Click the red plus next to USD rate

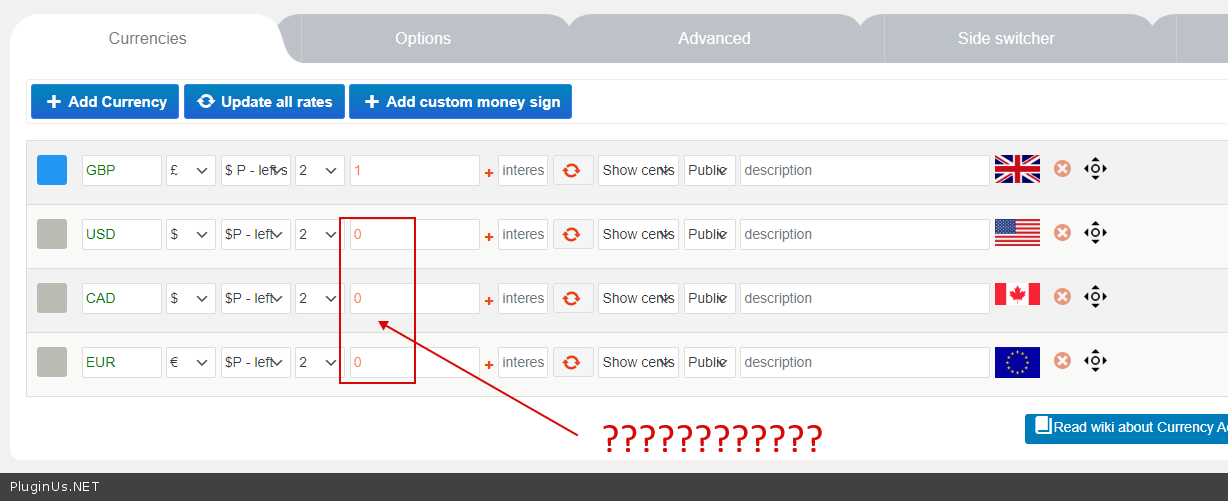489,237
